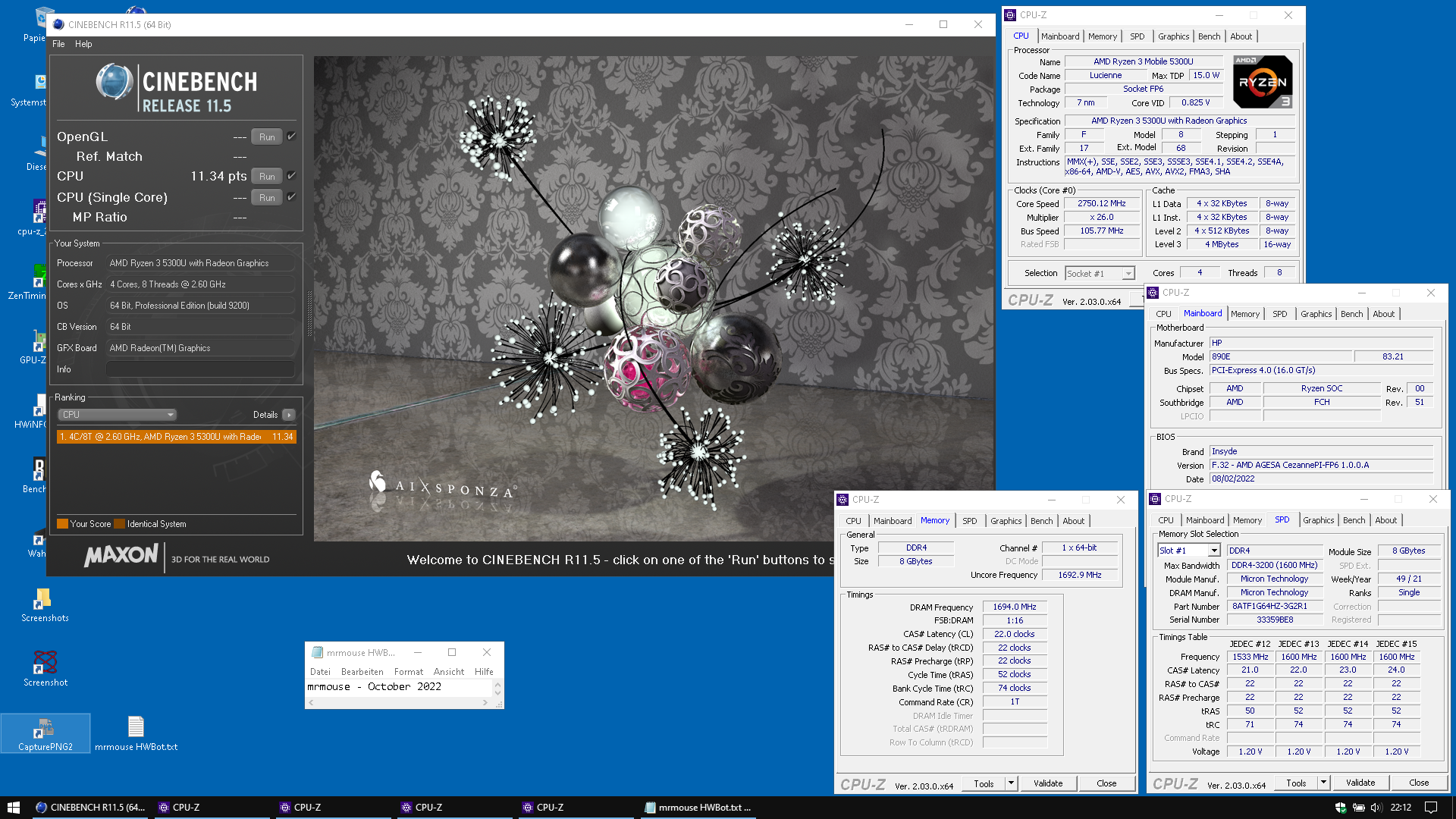The image size is (1456, 819).
Task: Click the Windows Start button
Action: [13, 808]
